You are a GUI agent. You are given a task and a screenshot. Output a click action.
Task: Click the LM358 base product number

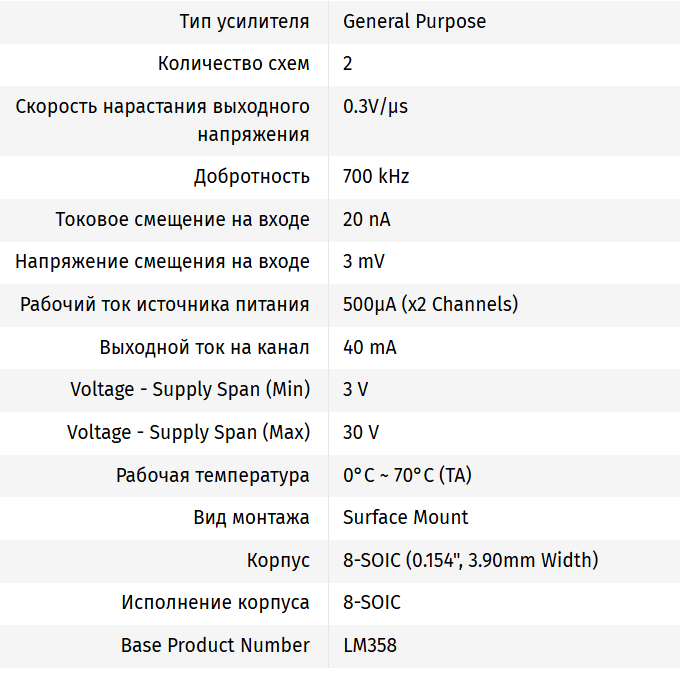[370, 645]
